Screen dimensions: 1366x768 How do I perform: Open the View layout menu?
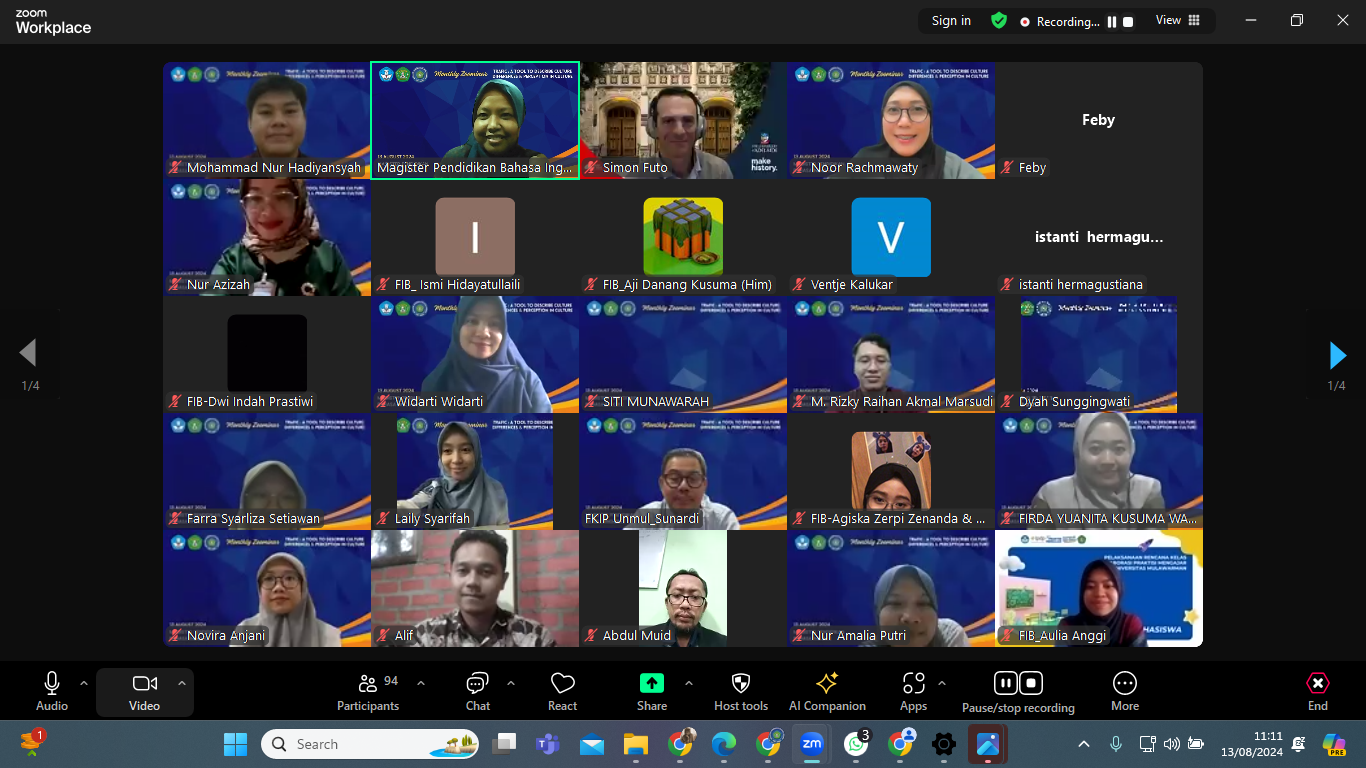pos(1178,20)
